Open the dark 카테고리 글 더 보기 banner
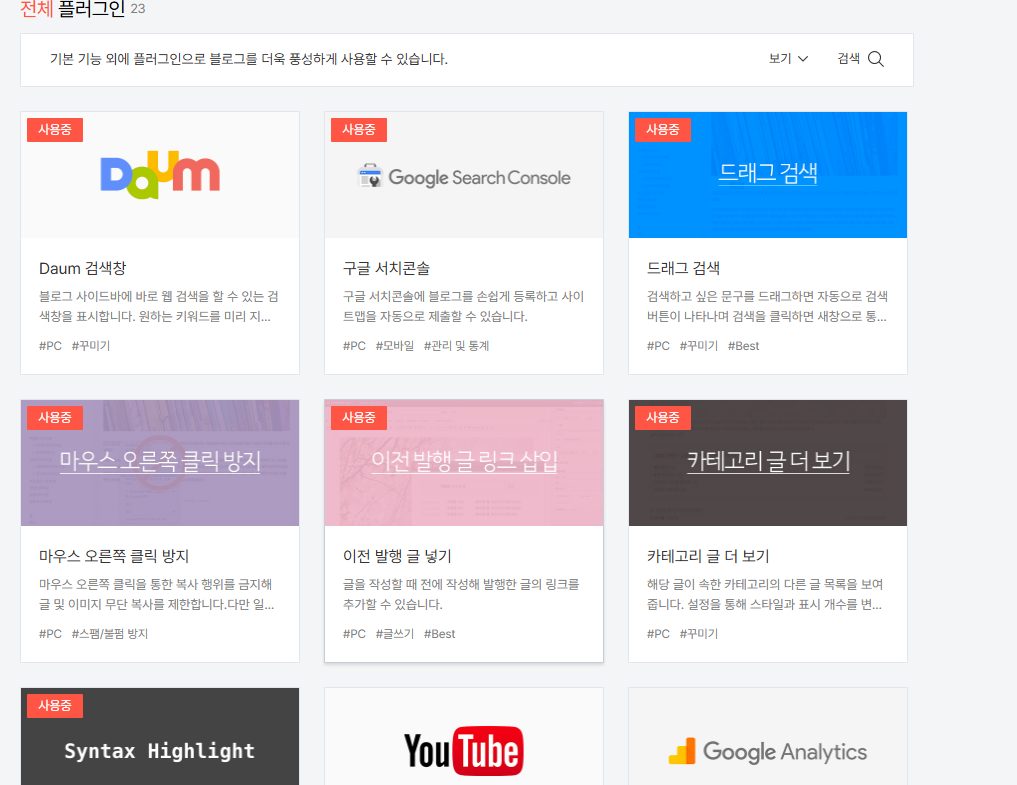Image resolution: width=1017 pixels, height=785 pixels. click(x=768, y=463)
